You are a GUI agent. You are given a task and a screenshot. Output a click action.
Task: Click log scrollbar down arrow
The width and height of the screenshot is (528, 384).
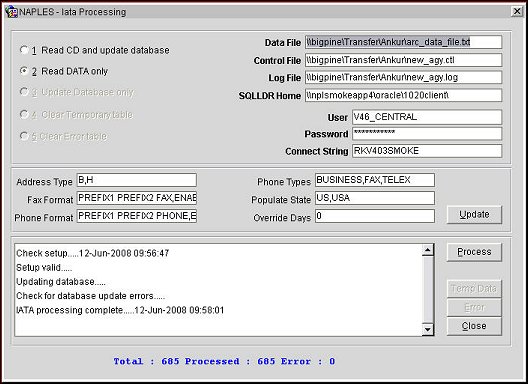[428, 329]
